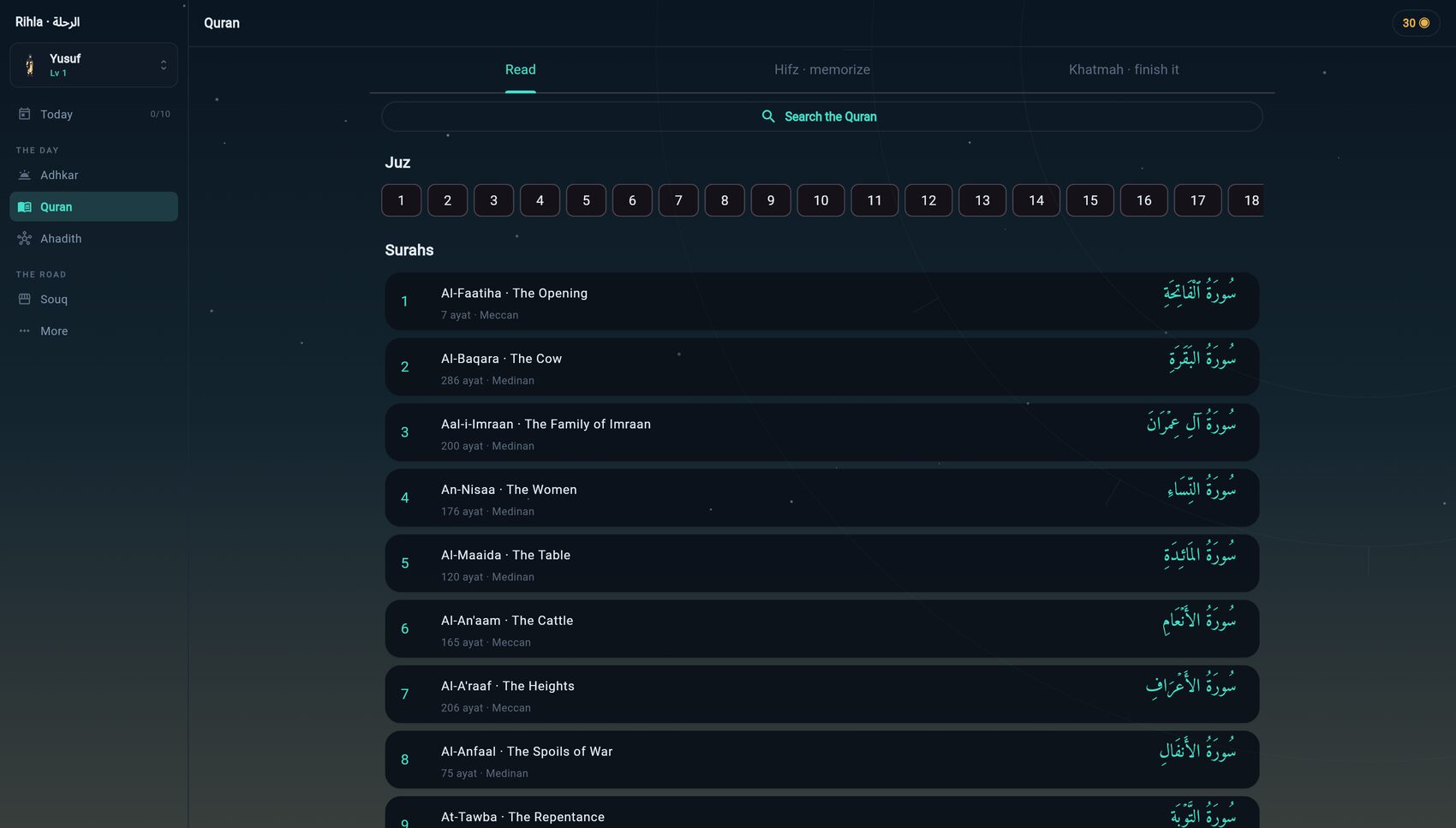Click the More ellipsis icon
The width and height of the screenshot is (1456, 828).
(25, 331)
